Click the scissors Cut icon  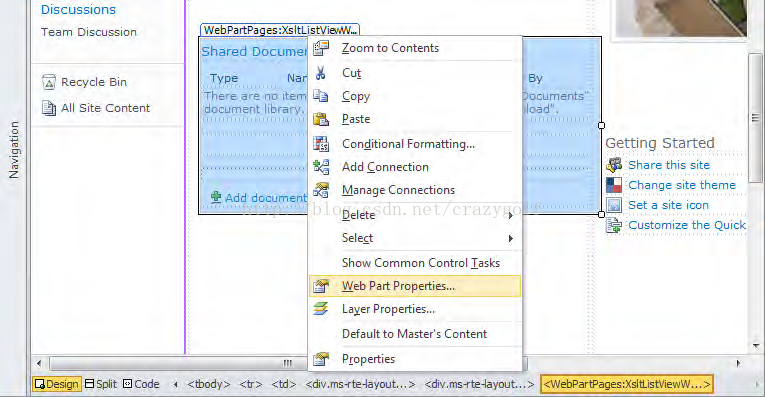[x=321, y=73]
